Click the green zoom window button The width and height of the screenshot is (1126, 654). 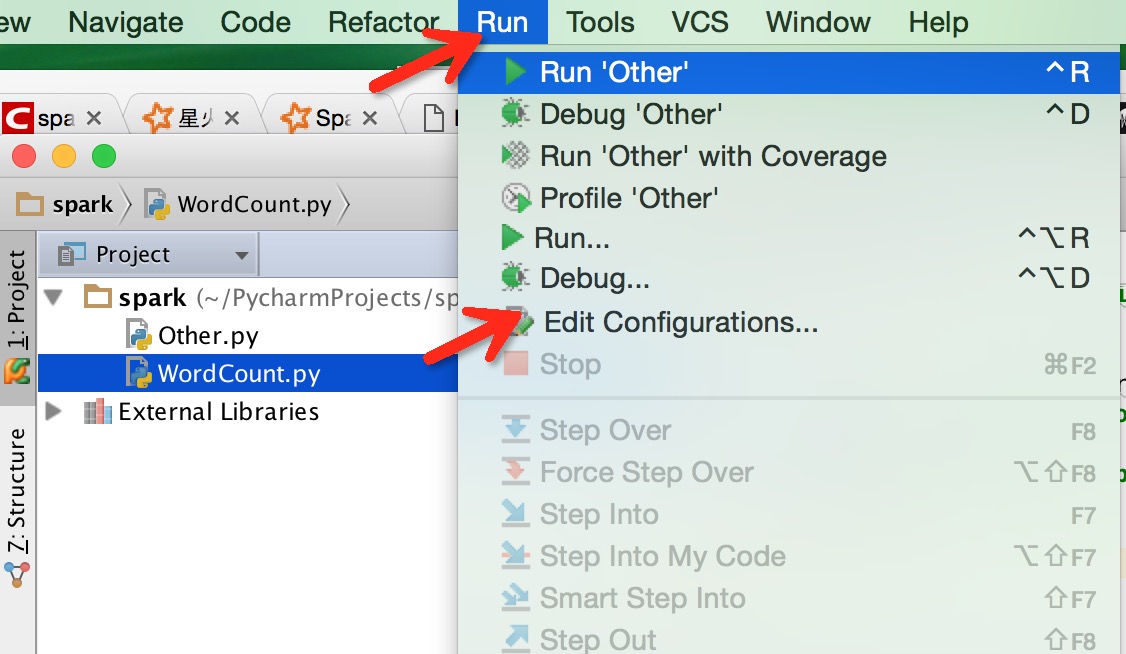tap(104, 156)
